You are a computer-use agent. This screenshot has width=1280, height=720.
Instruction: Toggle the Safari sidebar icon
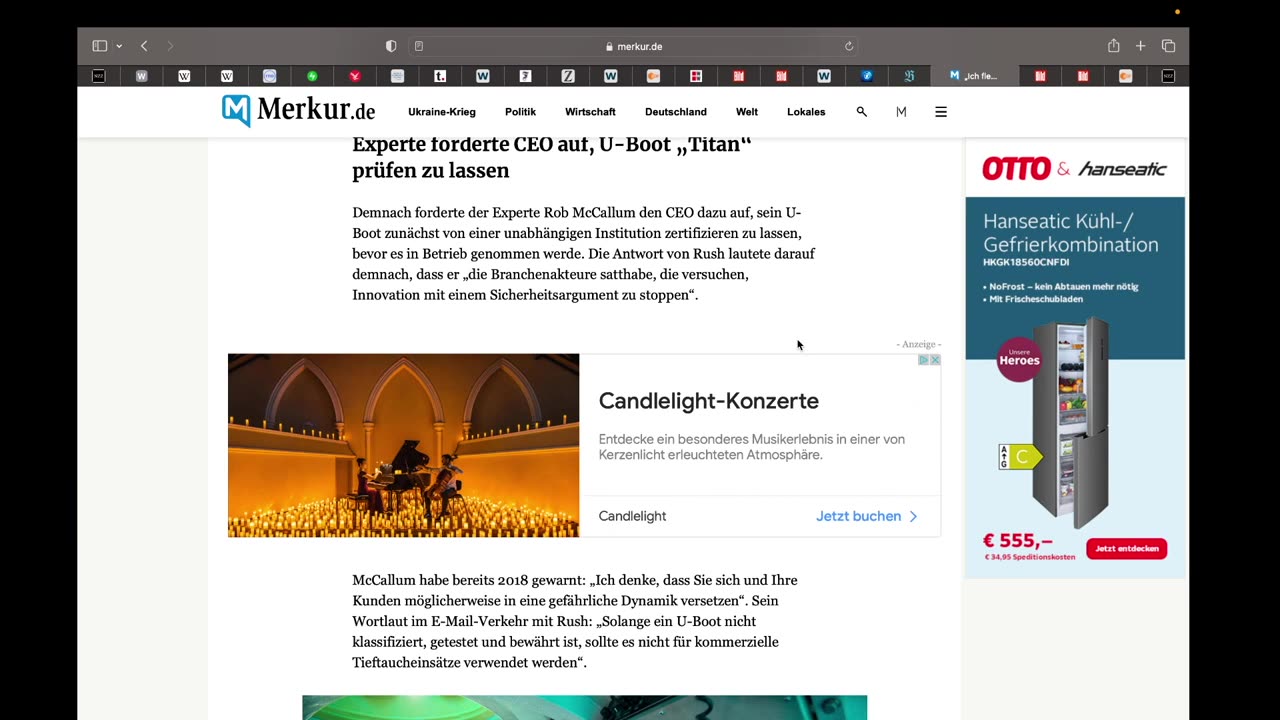(x=99, y=46)
